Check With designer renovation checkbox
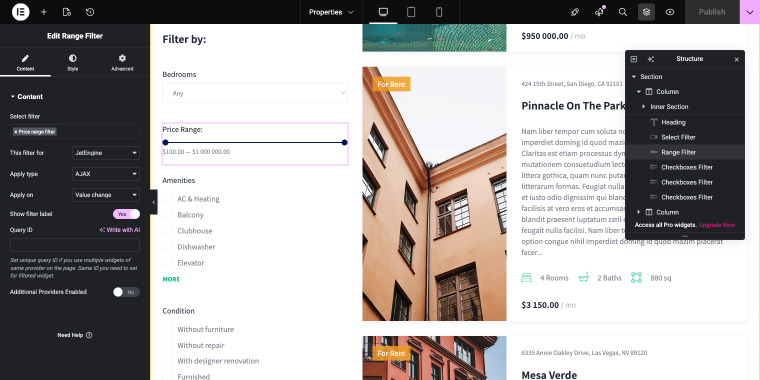Image resolution: width=760 pixels, height=380 pixels. coord(167,361)
